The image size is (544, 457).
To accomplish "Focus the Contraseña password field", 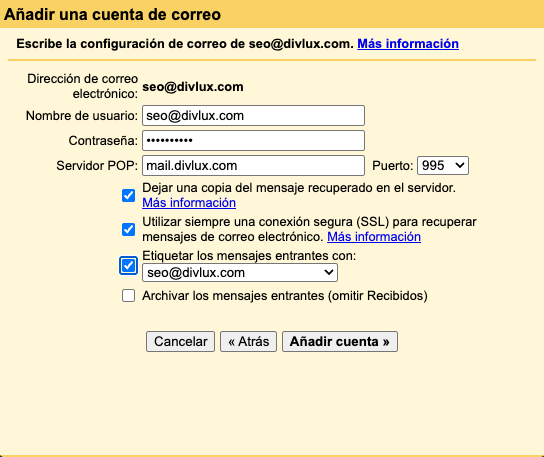I will pos(253,141).
